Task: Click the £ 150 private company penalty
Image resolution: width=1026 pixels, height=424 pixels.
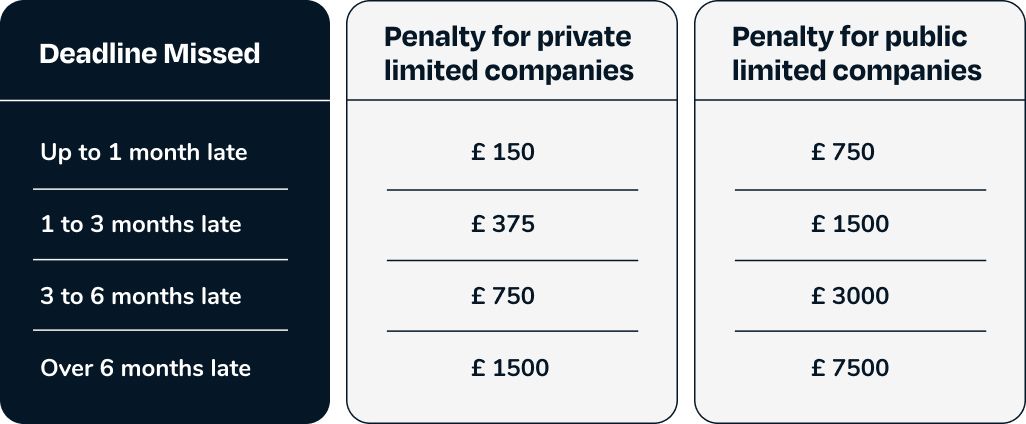Action: 503,153
